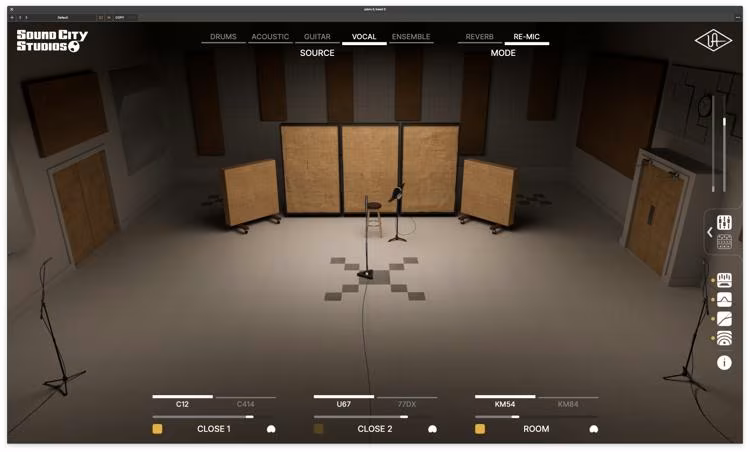Open the grid pads view below the mixer icon
Image resolution: width=750 pixels, height=452 pixels.
tap(724, 242)
